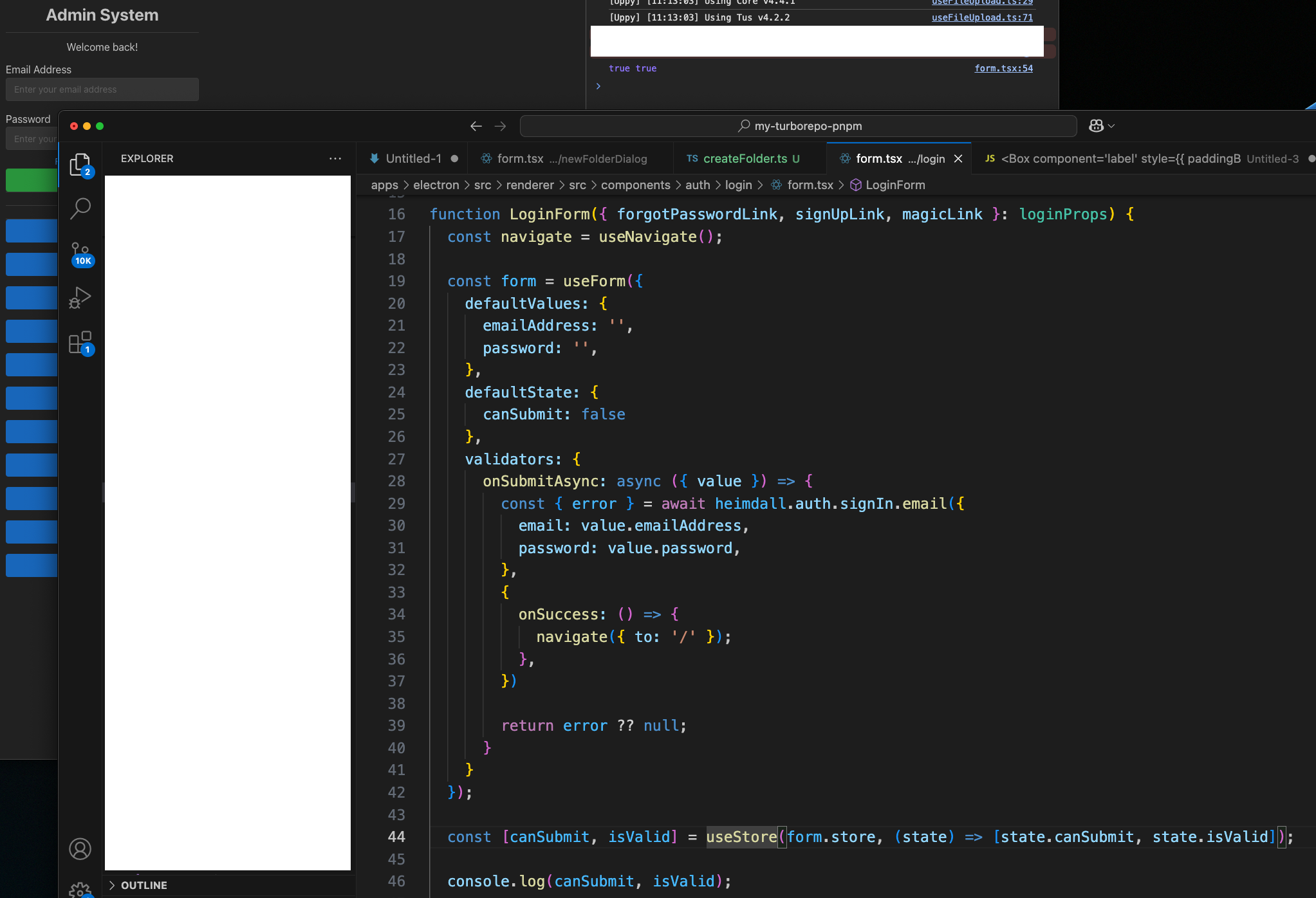Open the Explorer view in activity bar
Viewport: 1316px width, 898px height.
(x=80, y=165)
